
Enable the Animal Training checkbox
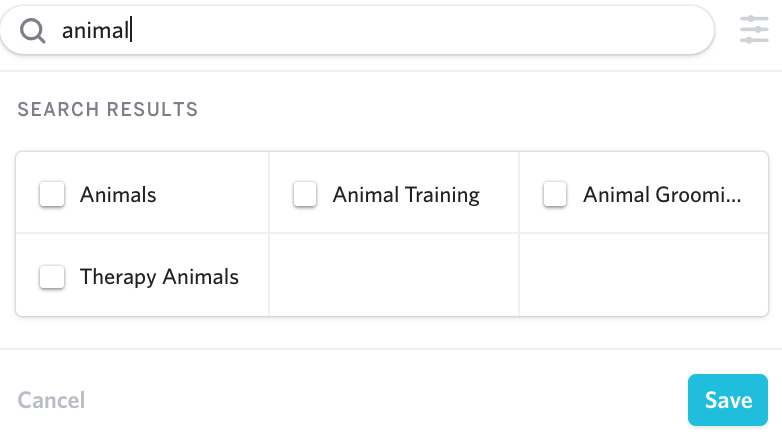coord(305,194)
